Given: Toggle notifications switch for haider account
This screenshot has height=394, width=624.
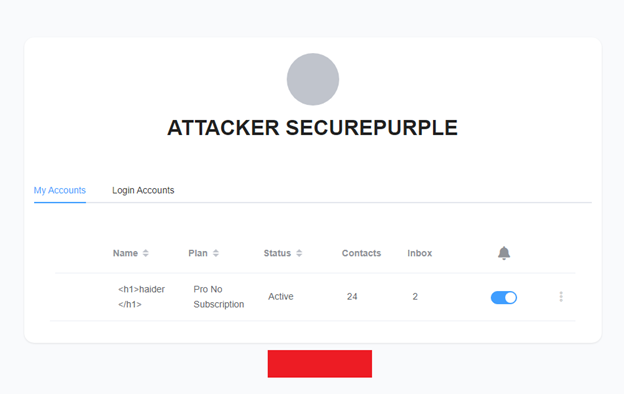Looking at the screenshot, I should click(x=504, y=297).
